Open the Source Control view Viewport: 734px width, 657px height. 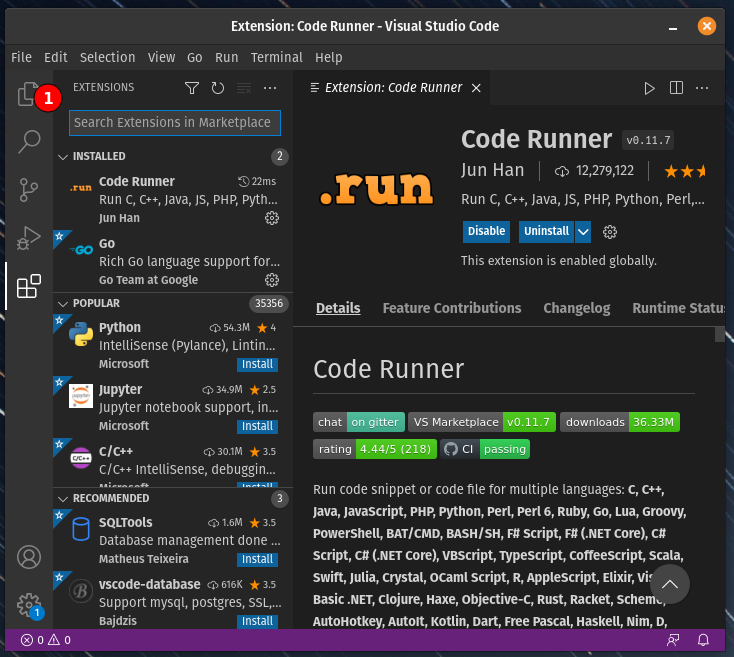[x=29, y=190]
